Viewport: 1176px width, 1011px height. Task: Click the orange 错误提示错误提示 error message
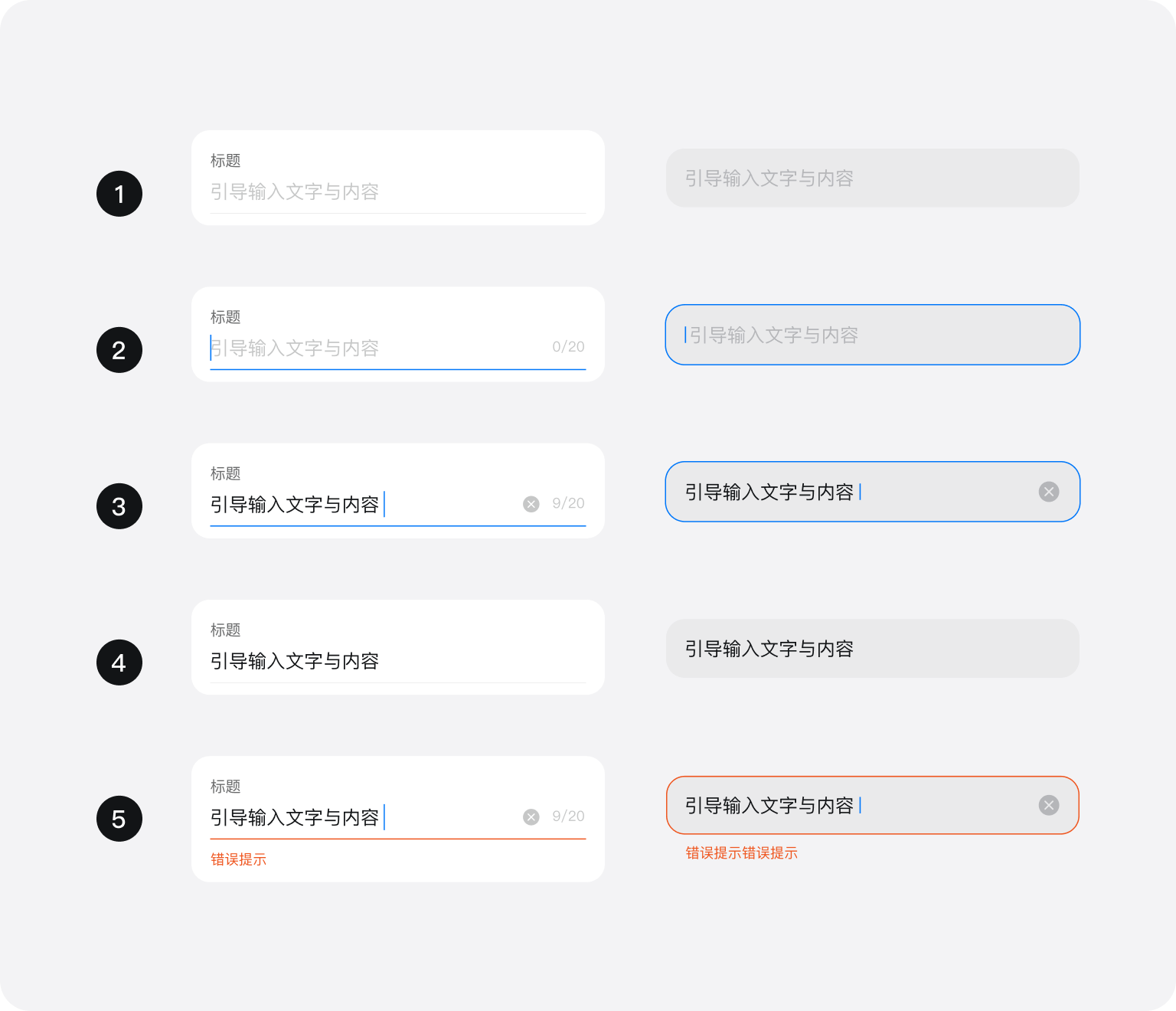pos(741,853)
